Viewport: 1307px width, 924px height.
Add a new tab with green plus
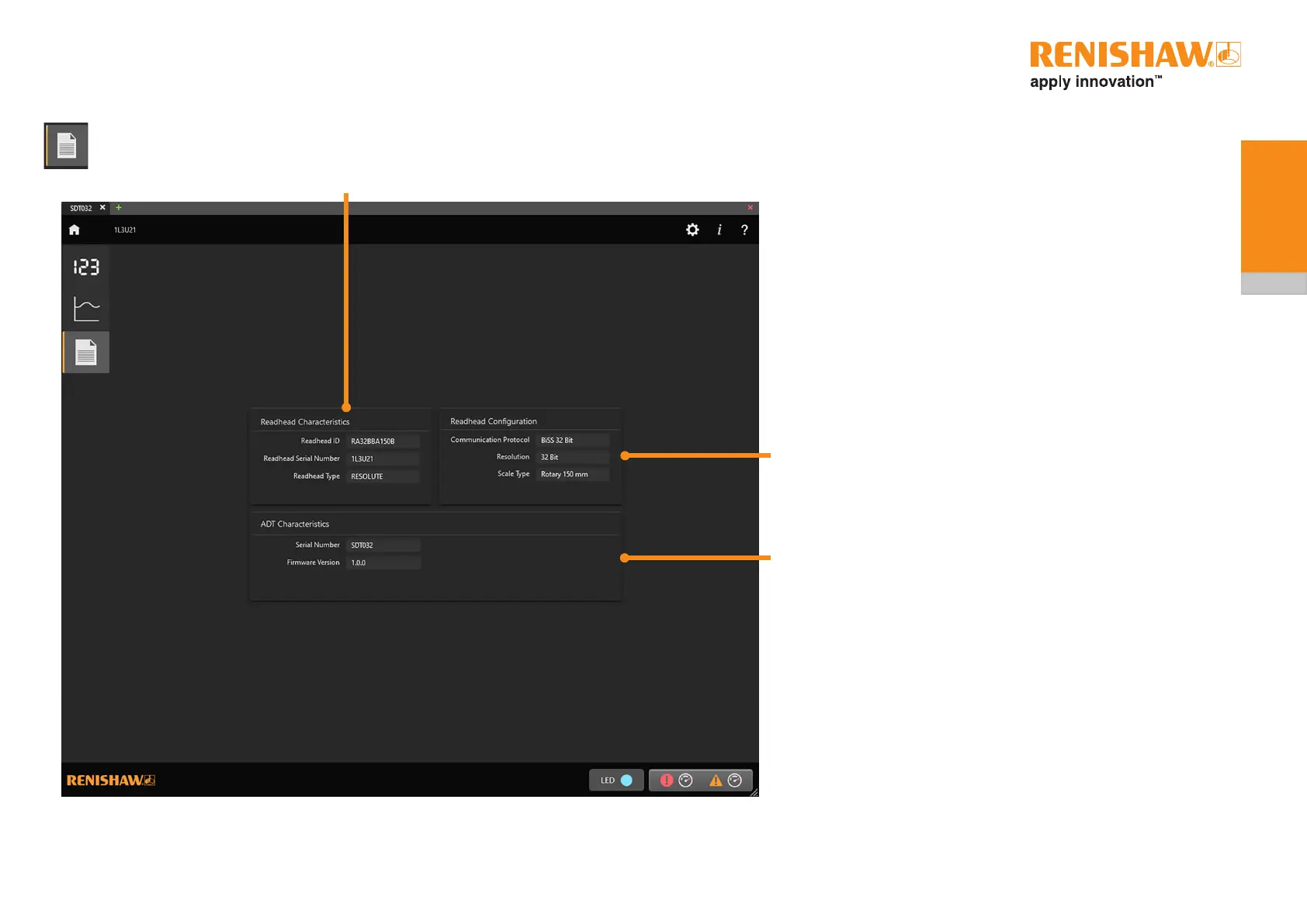tap(119, 208)
